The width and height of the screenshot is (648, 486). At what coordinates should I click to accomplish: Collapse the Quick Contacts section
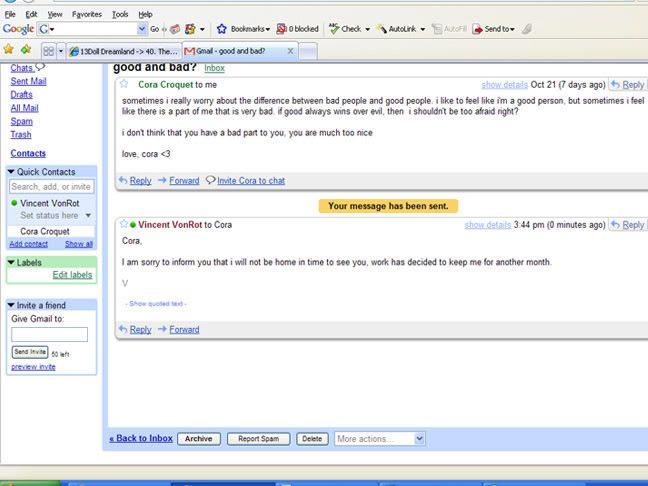(x=11, y=171)
